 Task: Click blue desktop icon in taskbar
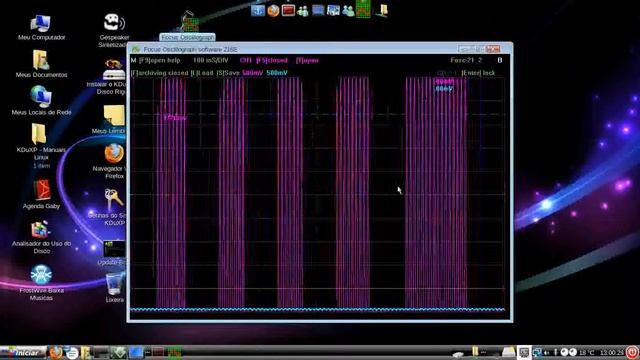point(136,352)
